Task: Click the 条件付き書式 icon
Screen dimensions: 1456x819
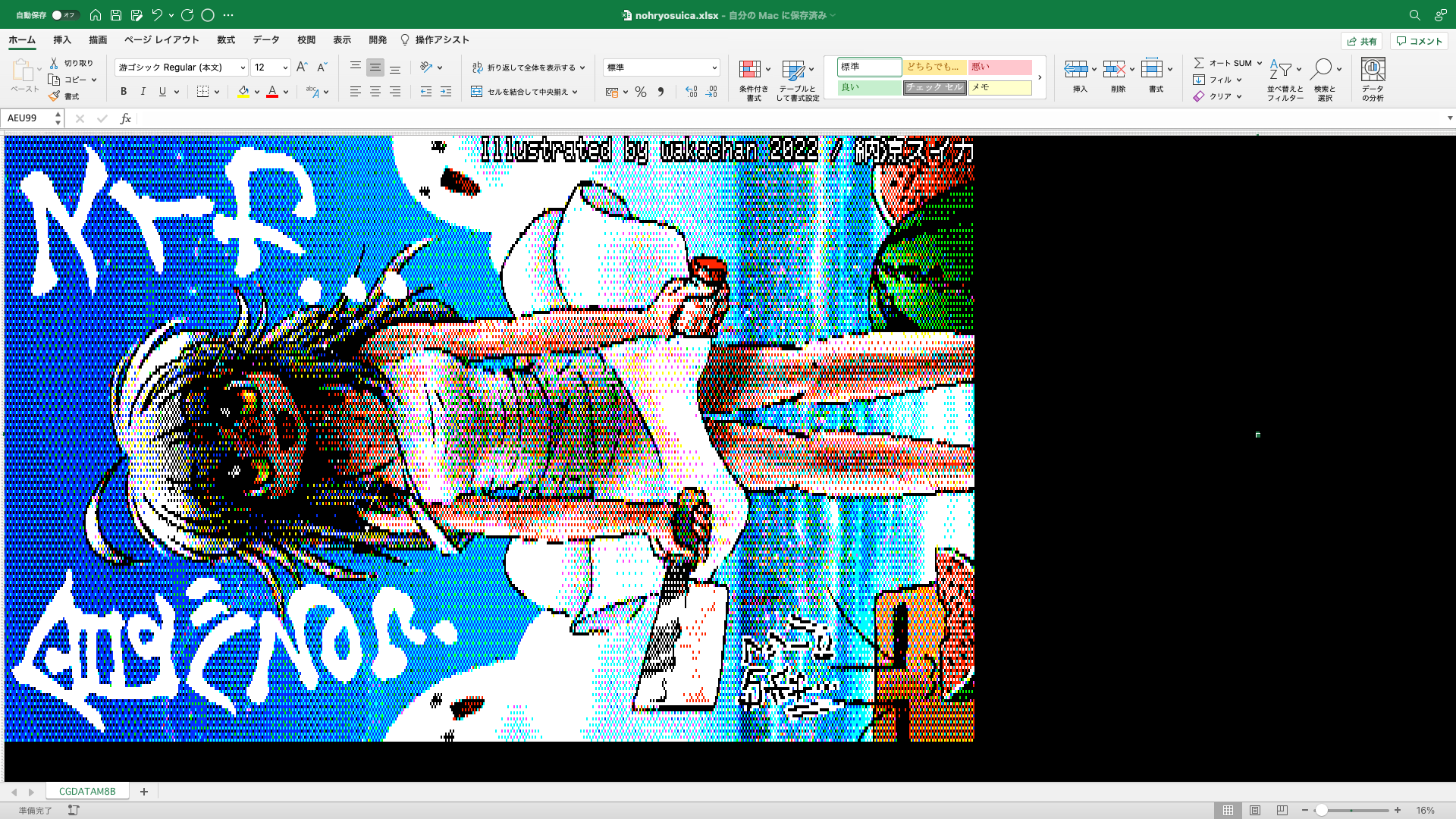Action: click(750, 70)
